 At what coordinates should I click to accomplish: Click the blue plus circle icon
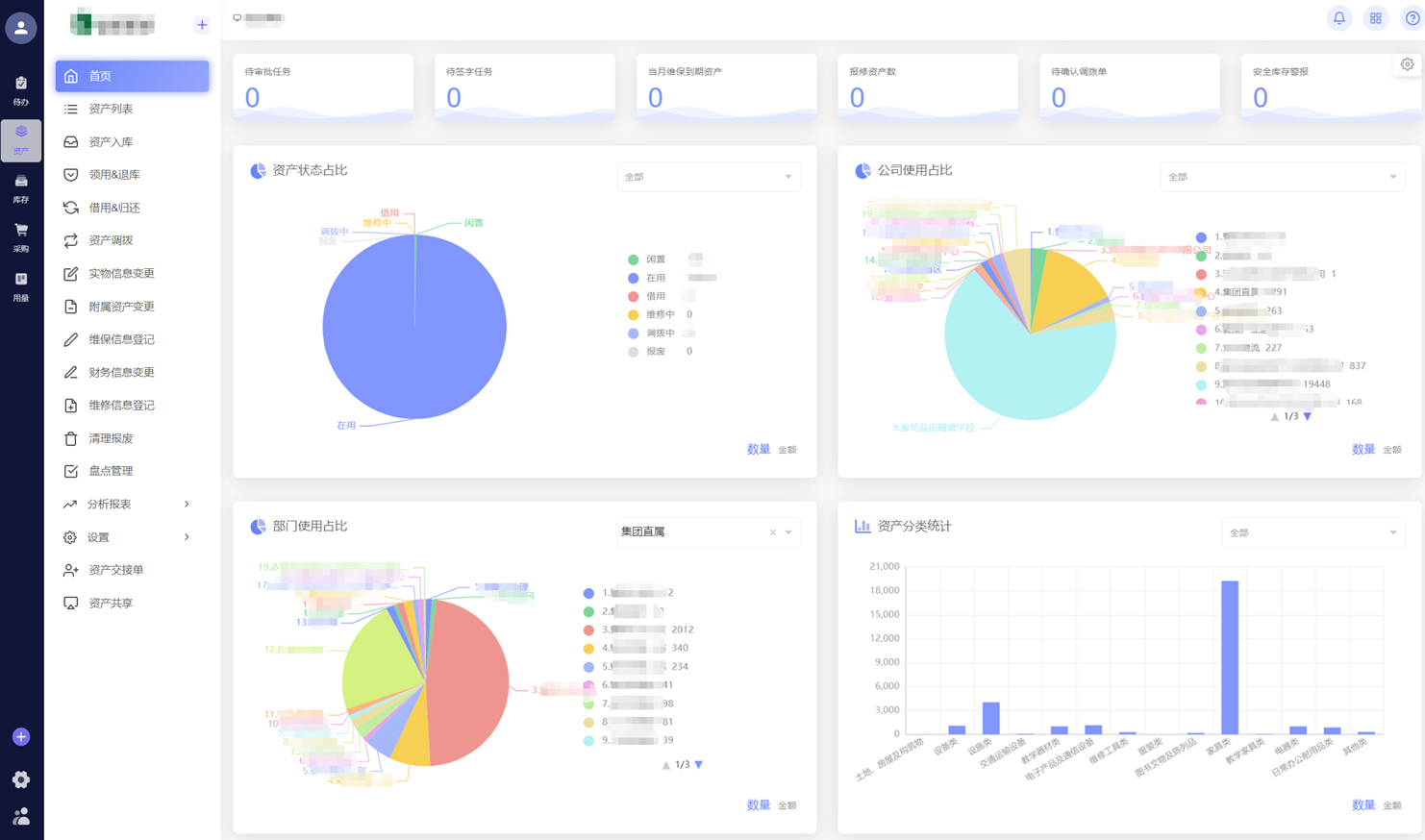(21, 737)
